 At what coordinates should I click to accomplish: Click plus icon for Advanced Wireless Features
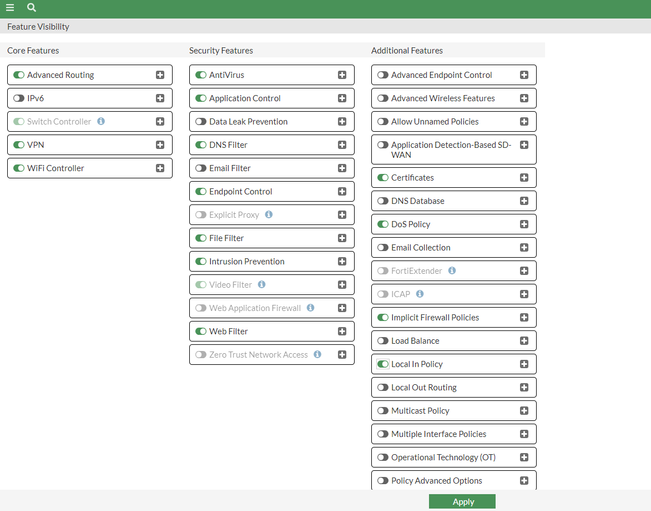coord(524,98)
